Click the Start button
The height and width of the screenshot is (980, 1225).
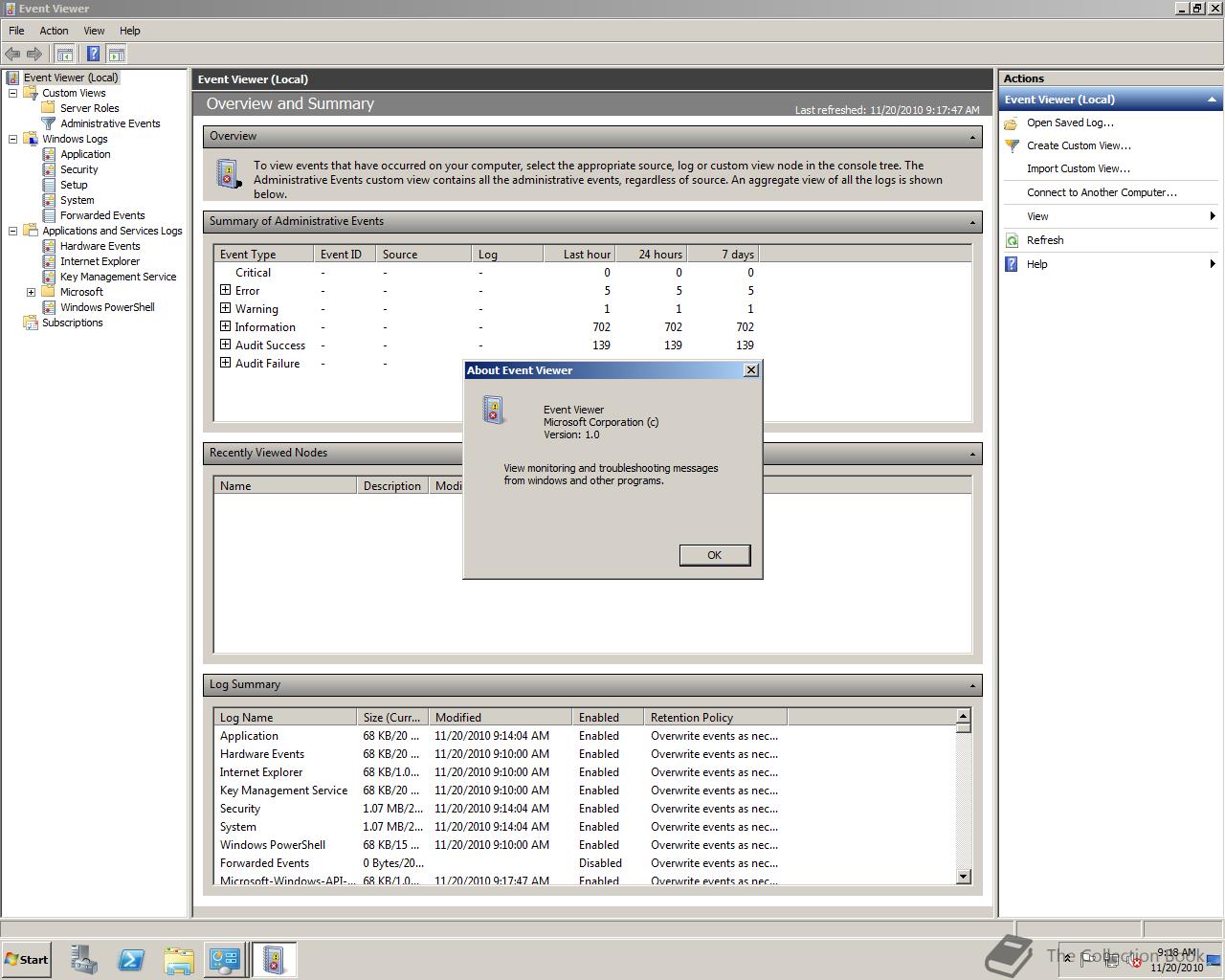click(x=26, y=960)
